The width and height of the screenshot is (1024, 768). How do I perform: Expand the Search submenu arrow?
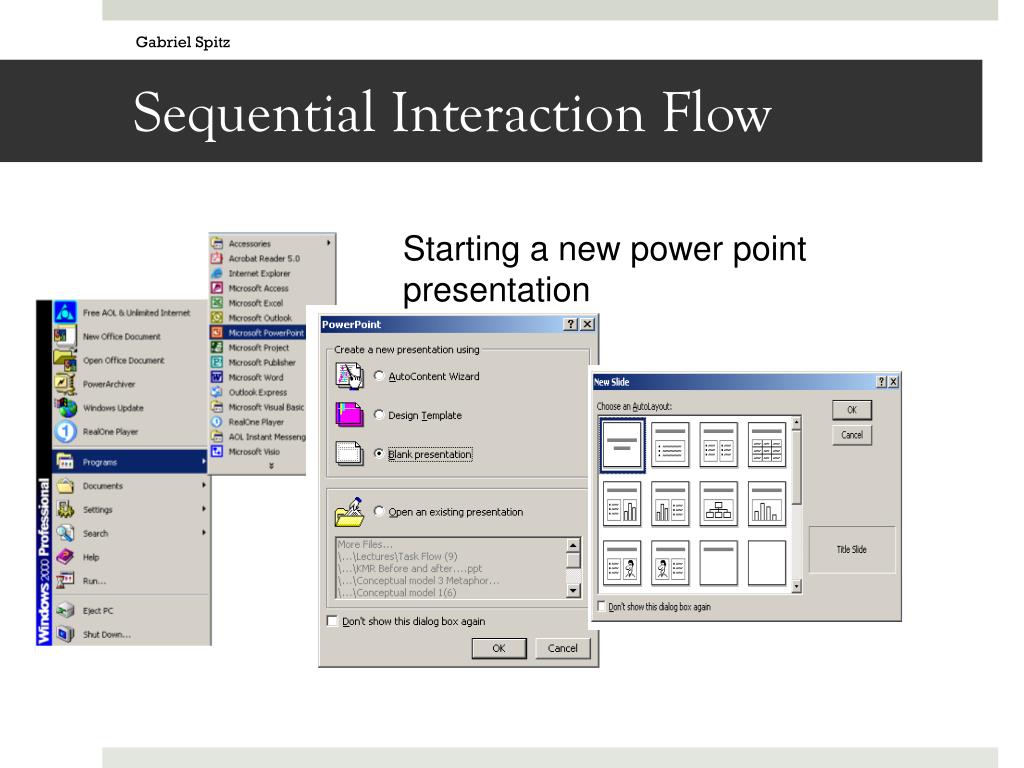(204, 533)
